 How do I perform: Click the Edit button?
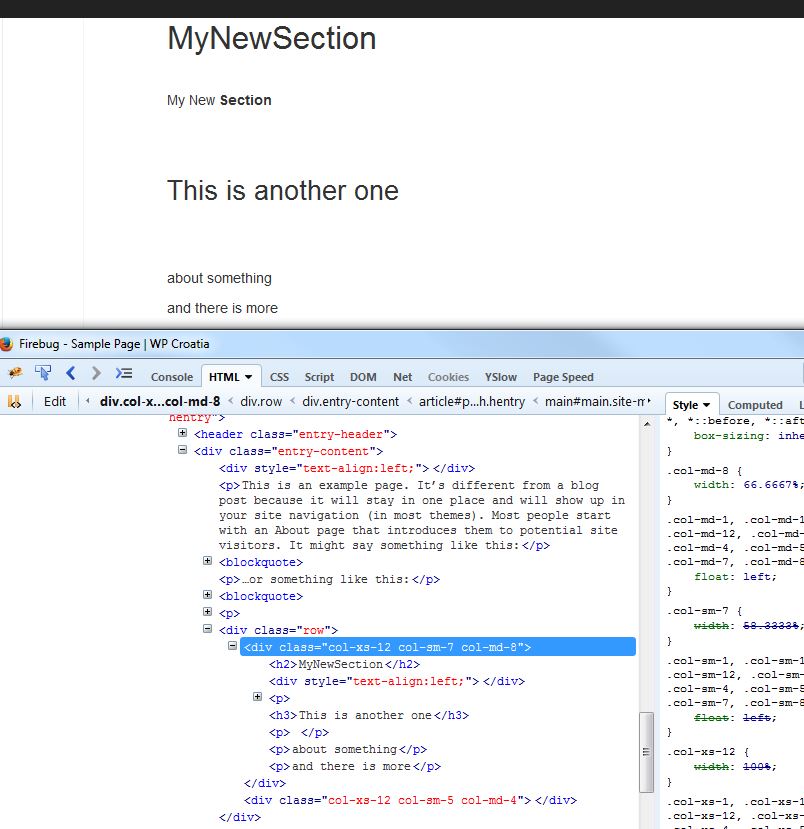pos(55,402)
